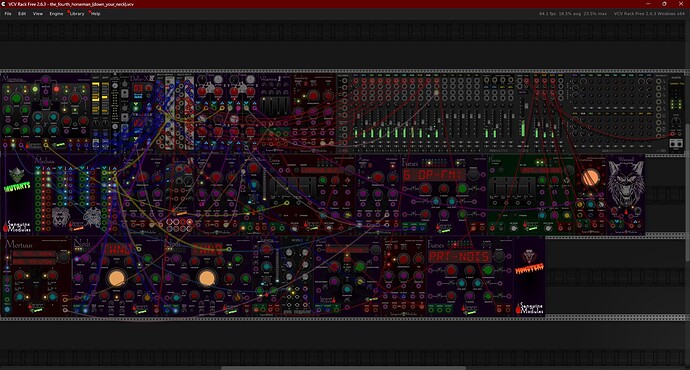The height and width of the screenshot is (370, 690).
Task: Click the boombox icon on Audio module
Action: [x=675, y=143]
